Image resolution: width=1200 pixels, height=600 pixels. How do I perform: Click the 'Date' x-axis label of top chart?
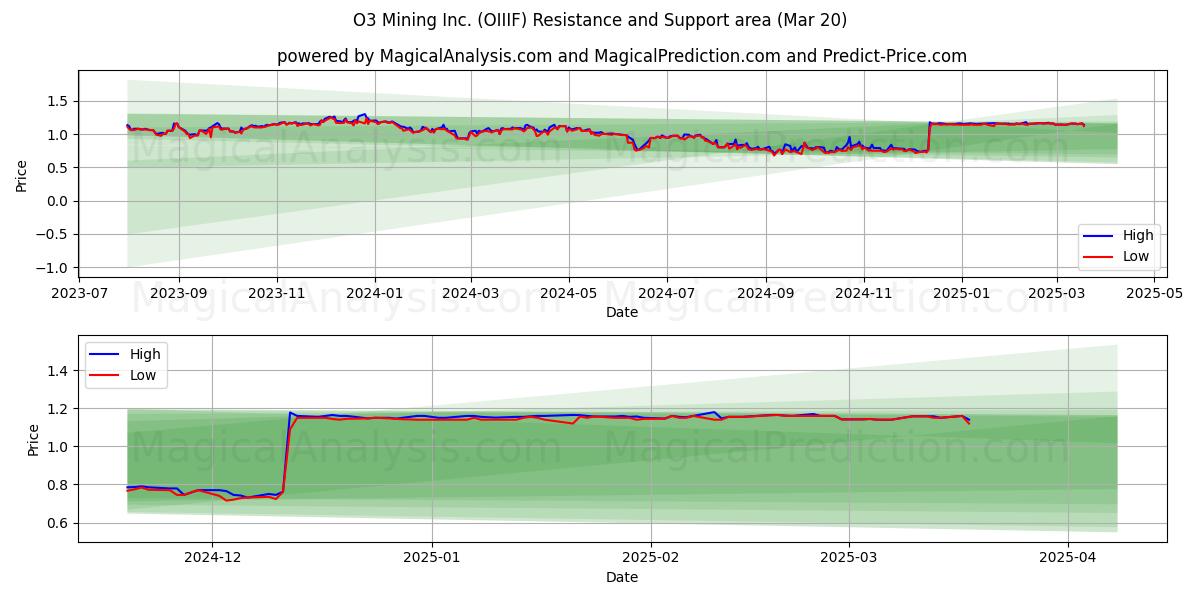(622, 313)
